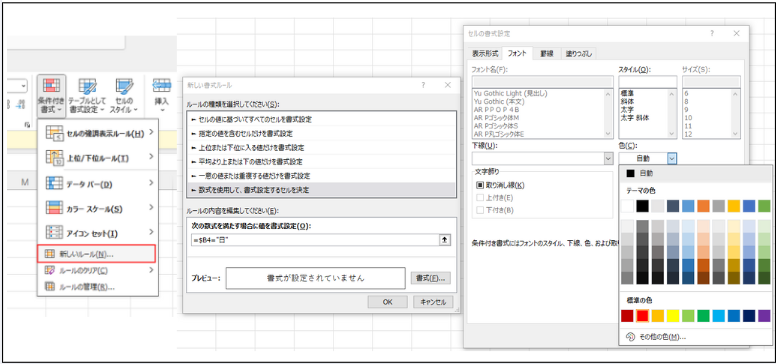Open セルの強調表示ルール(H) submenu
The width and height of the screenshot is (776, 364).
point(98,133)
